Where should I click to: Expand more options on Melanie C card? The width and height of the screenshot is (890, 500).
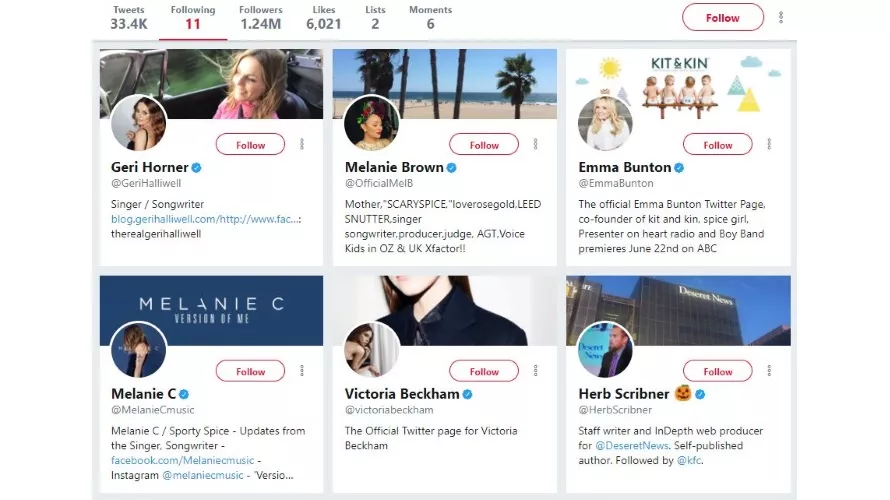click(301, 371)
